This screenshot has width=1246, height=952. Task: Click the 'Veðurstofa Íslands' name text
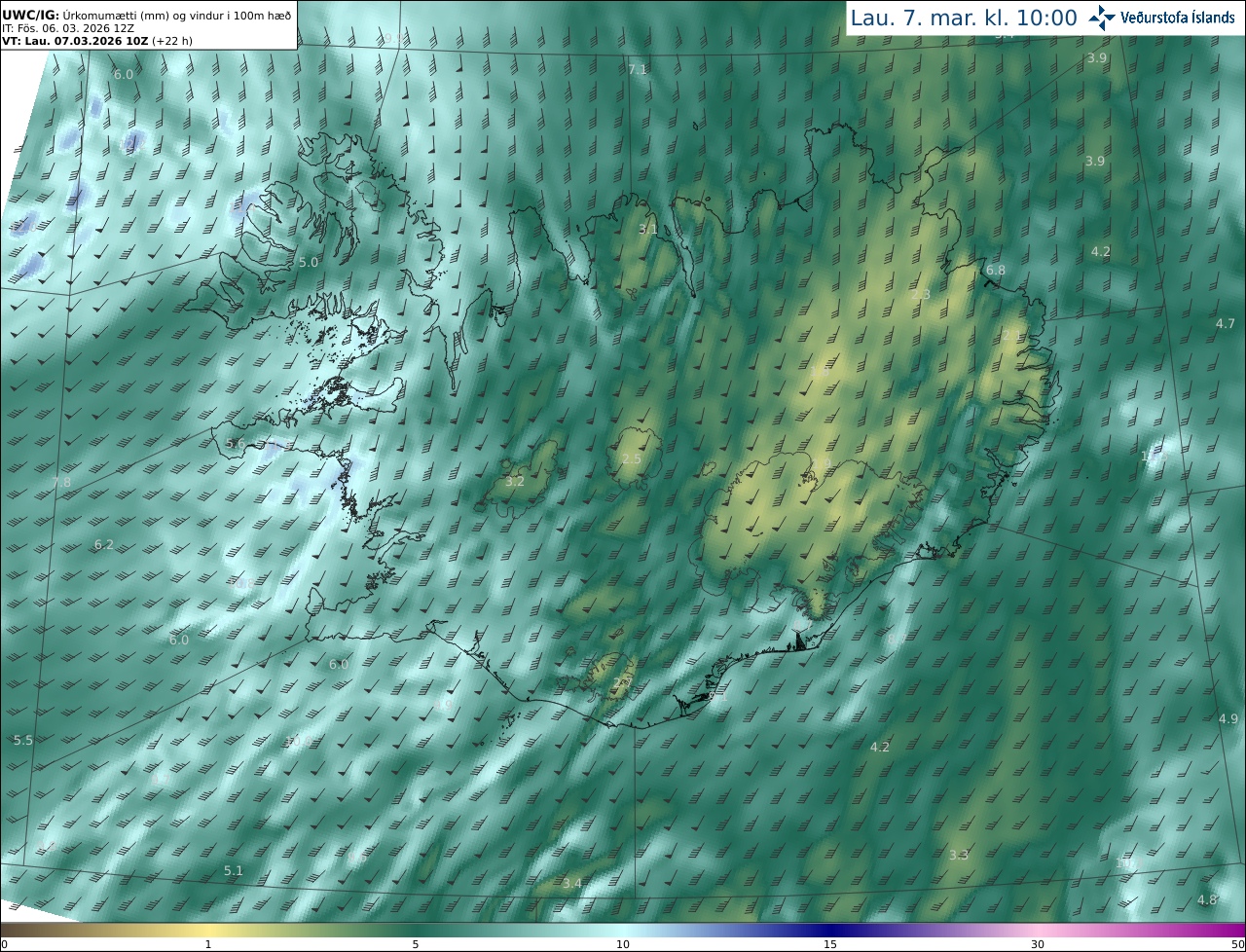[x=1178, y=18]
